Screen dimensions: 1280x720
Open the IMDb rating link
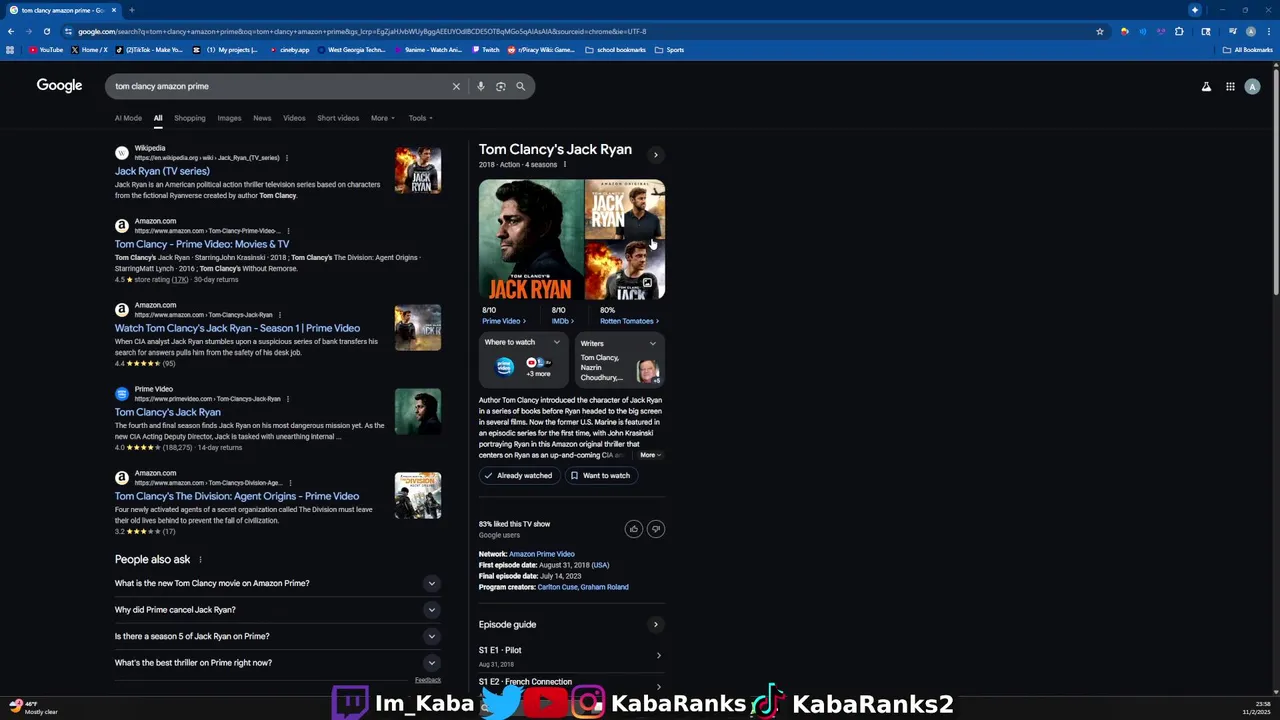(563, 321)
